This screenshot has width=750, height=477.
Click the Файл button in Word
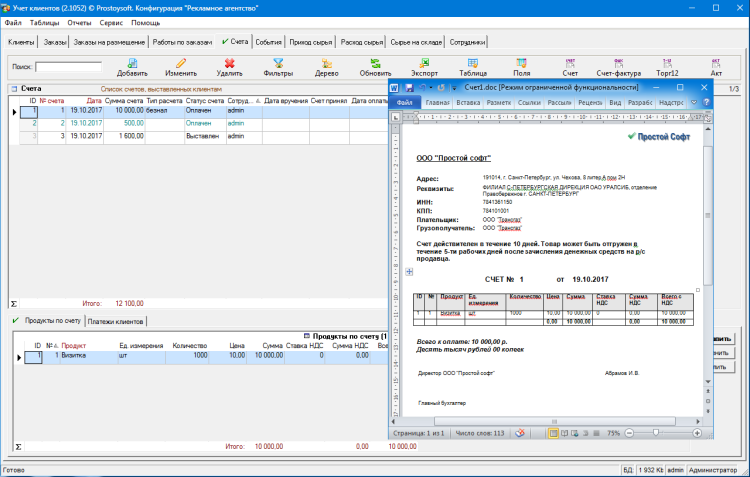tap(405, 103)
